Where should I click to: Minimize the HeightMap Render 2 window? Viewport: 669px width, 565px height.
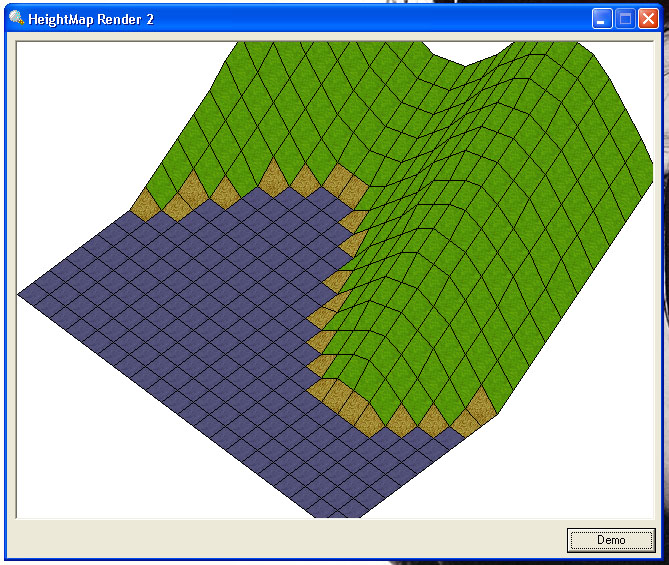click(x=602, y=18)
